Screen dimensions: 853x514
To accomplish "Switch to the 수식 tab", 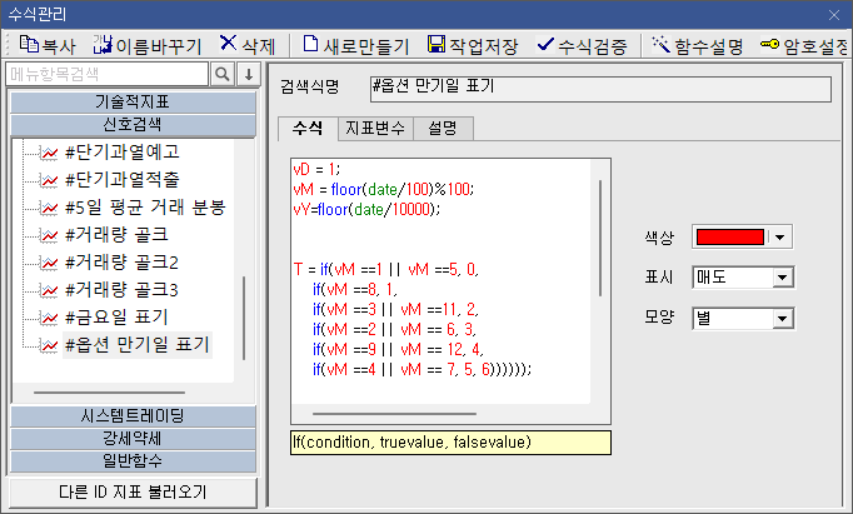I will pyautogui.click(x=308, y=128).
